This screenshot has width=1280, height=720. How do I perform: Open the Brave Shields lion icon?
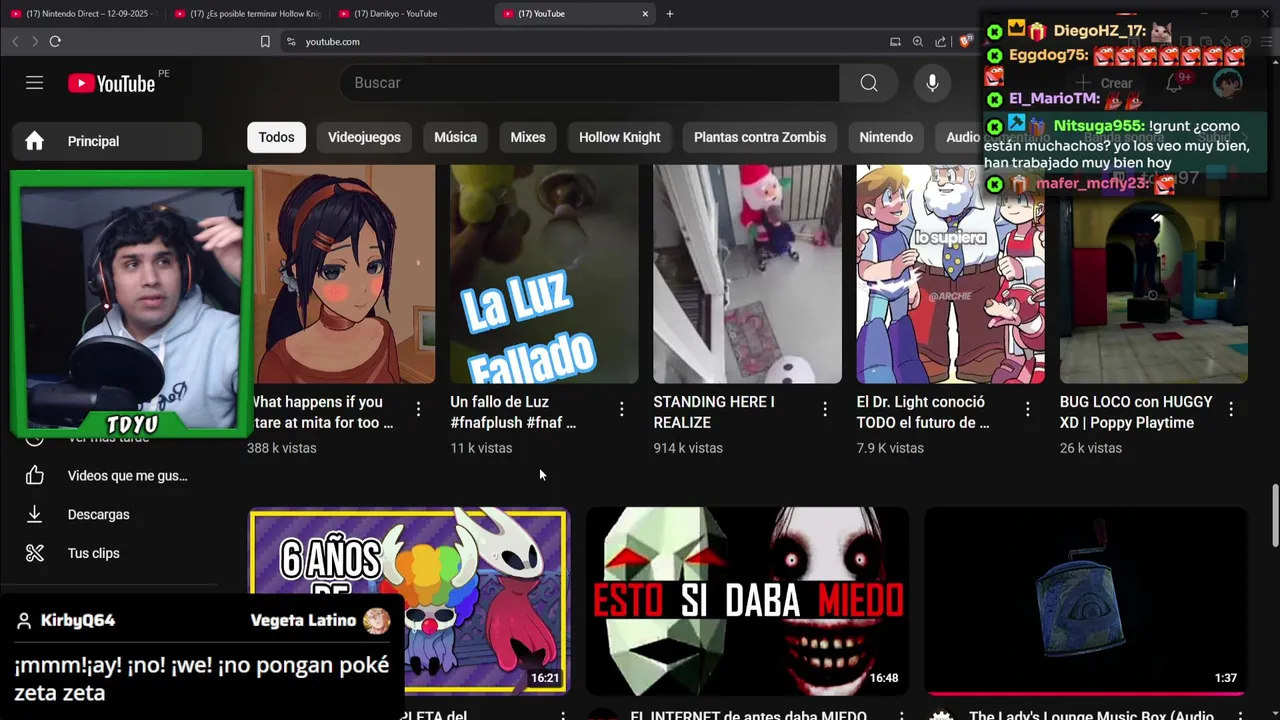point(965,41)
